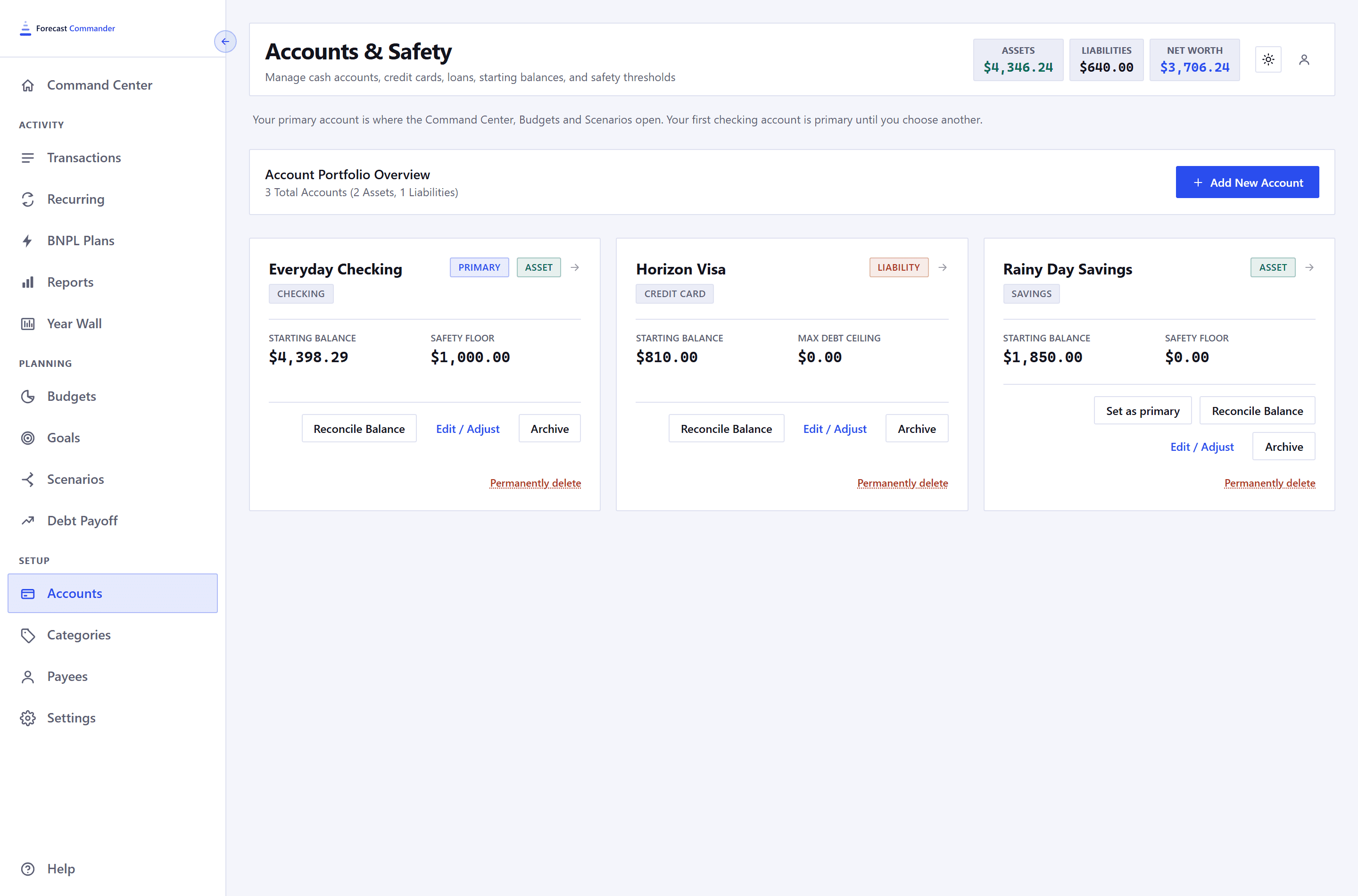Collapse sidebar with the back arrow button

225,41
